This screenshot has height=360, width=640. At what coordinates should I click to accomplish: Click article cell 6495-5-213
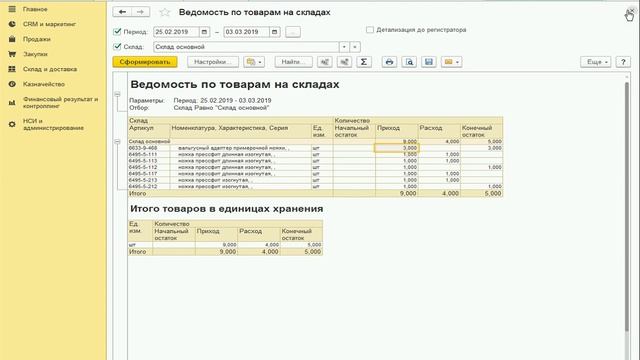(x=149, y=180)
